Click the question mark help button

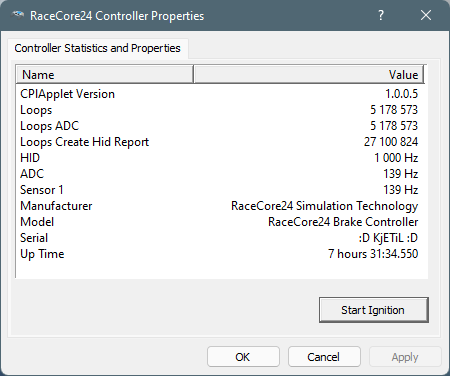(x=381, y=15)
